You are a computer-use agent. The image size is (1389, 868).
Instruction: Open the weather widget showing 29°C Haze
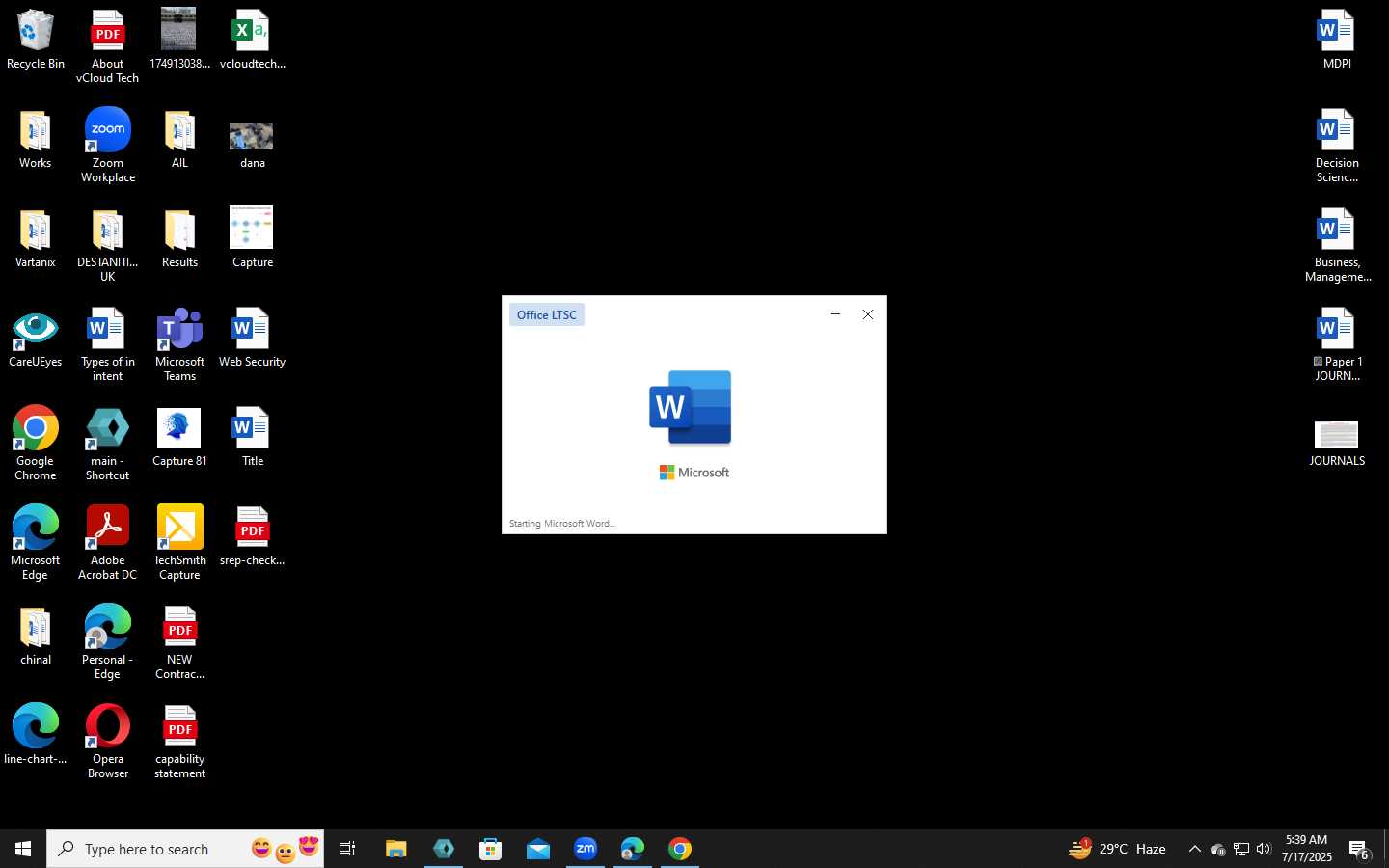1117,849
